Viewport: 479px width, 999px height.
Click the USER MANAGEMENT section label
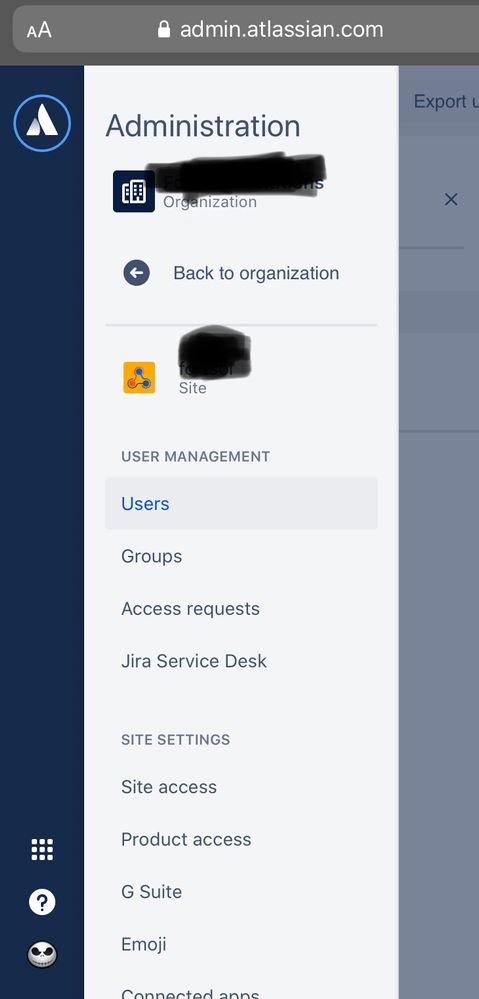tap(196, 456)
